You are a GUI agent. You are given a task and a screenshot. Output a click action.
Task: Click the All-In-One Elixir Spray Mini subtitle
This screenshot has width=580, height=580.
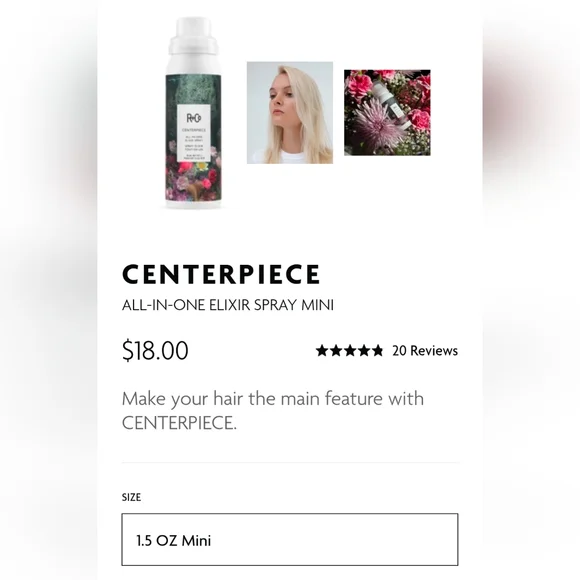pos(228,305)
